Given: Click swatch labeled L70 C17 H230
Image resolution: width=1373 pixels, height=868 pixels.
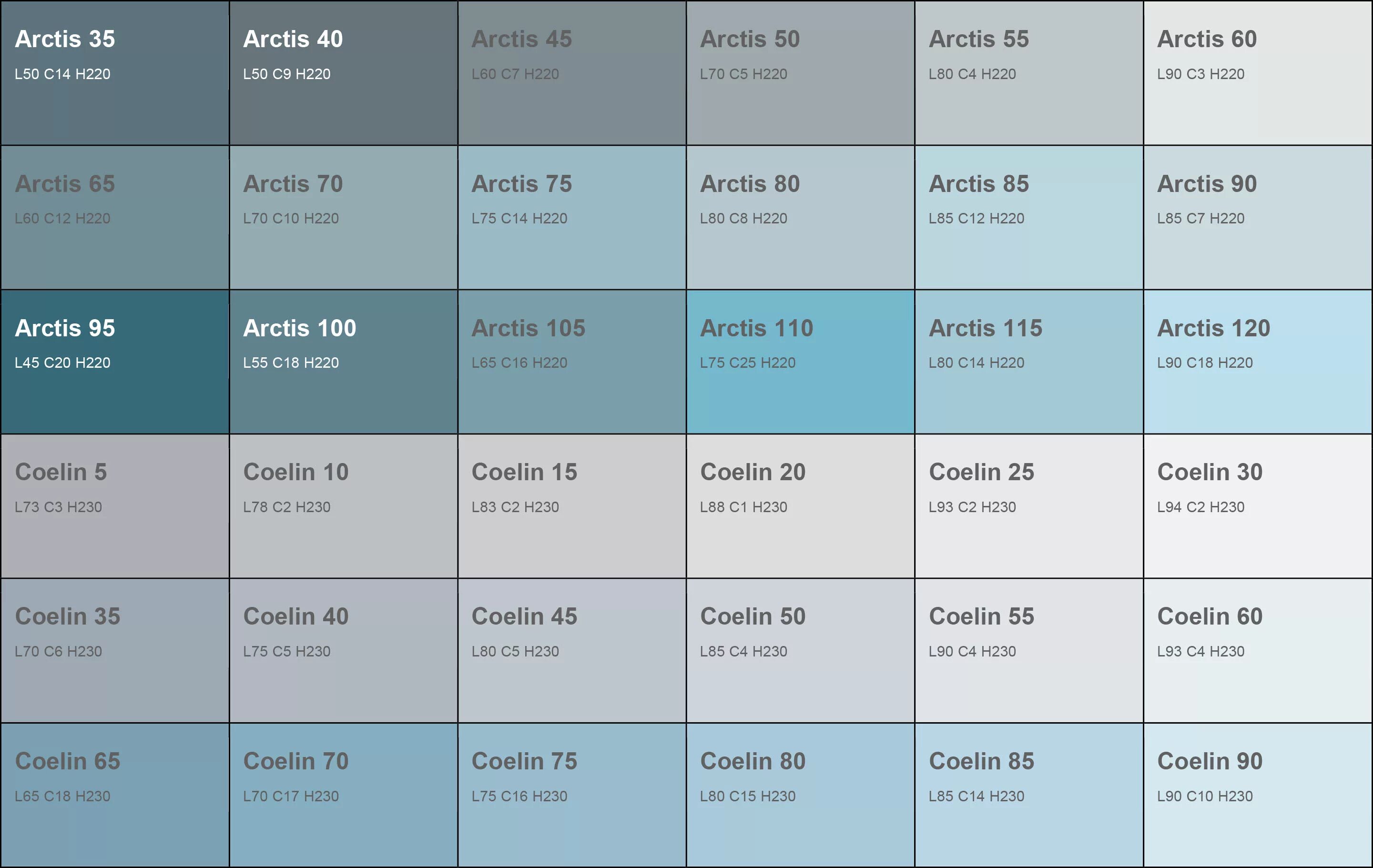Looking at the screenshot, I should [x=343, y=795].
